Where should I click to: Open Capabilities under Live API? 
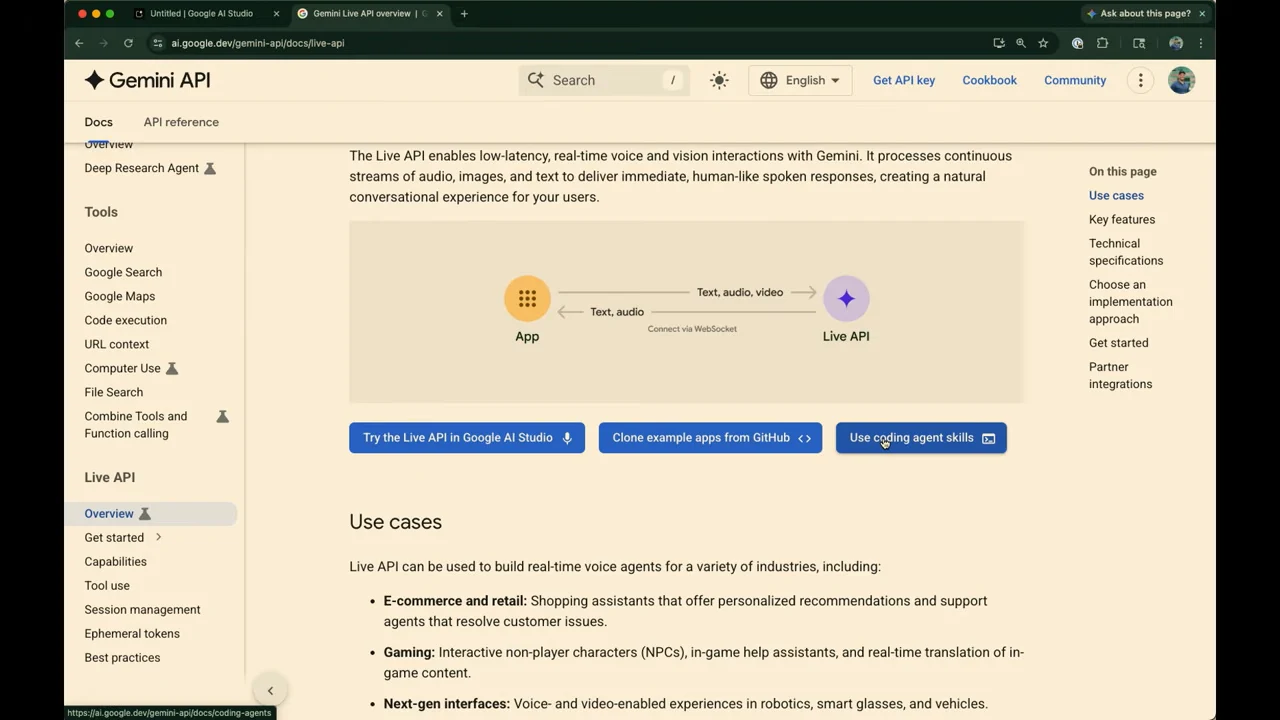[x=116, y=561]
